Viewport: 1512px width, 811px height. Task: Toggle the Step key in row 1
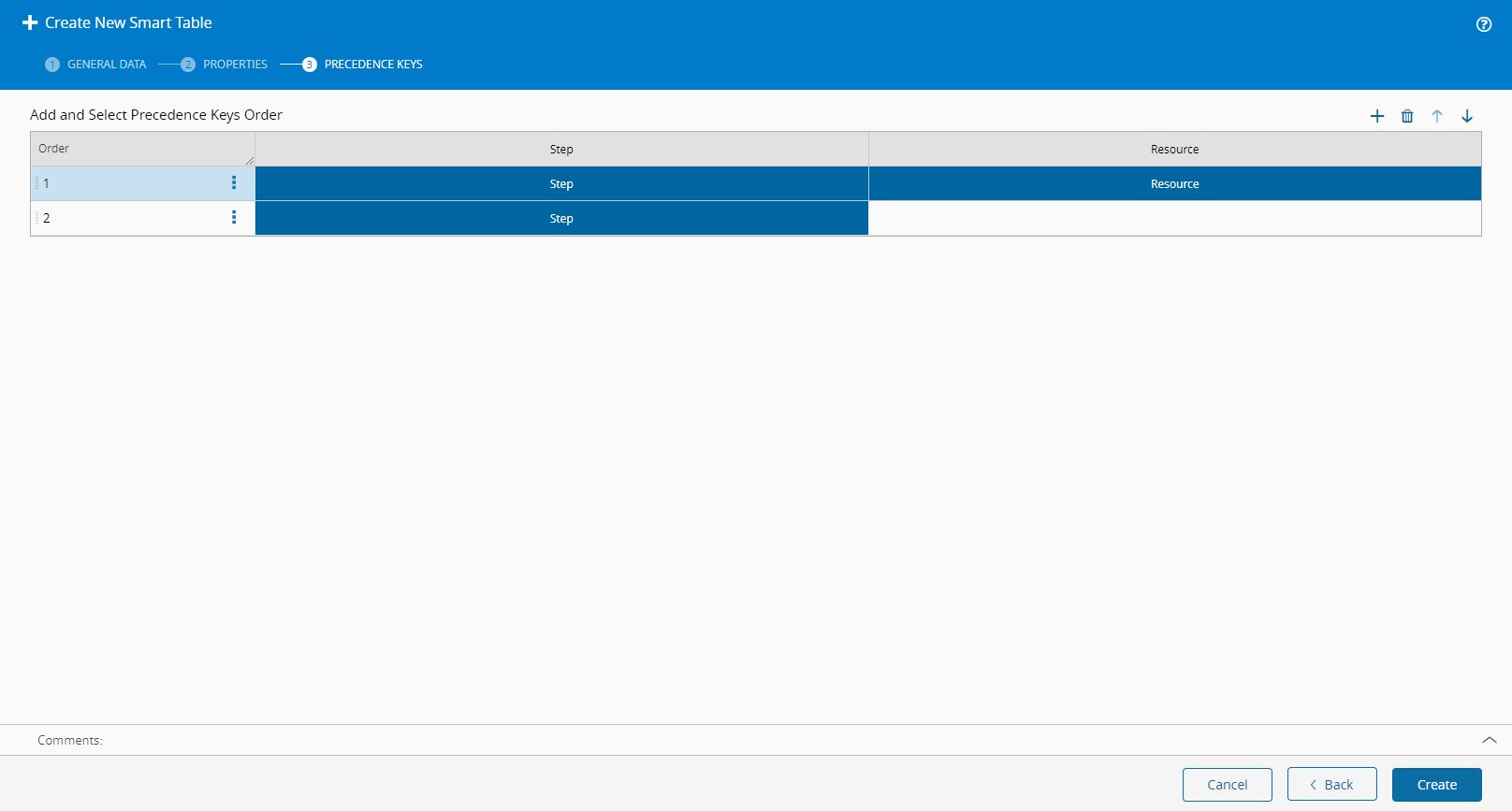561,183
